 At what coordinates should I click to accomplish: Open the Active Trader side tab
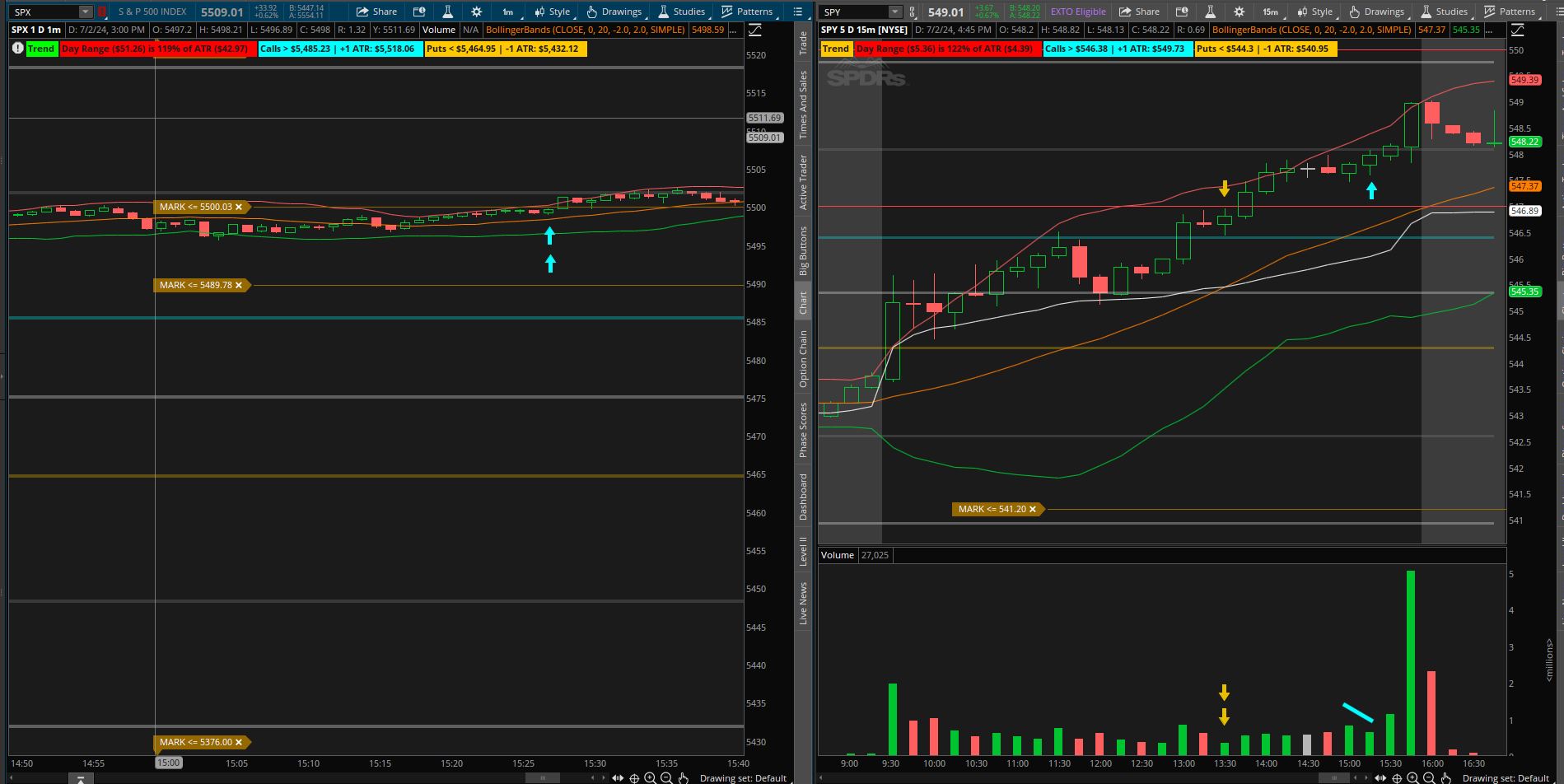pyautogui.click(x=803, y=181)
